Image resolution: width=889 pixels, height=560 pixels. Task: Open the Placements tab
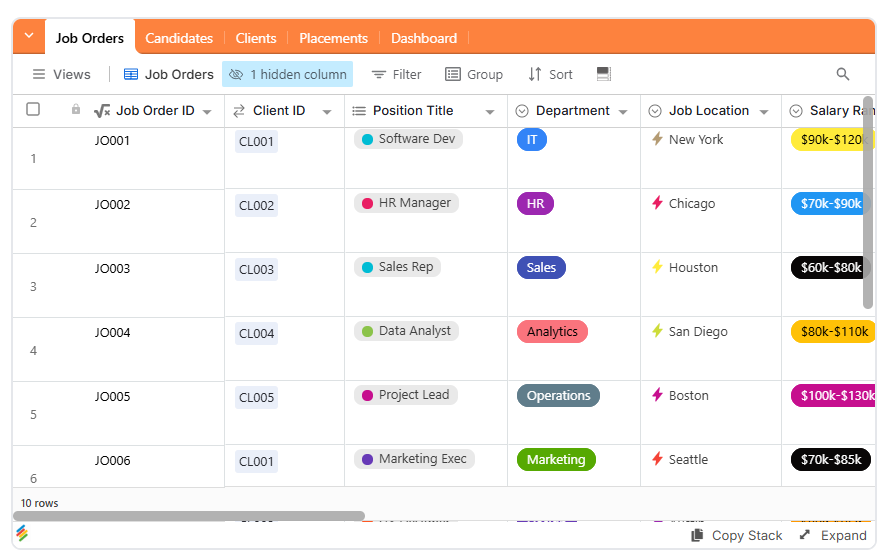(x=333, y=38)
